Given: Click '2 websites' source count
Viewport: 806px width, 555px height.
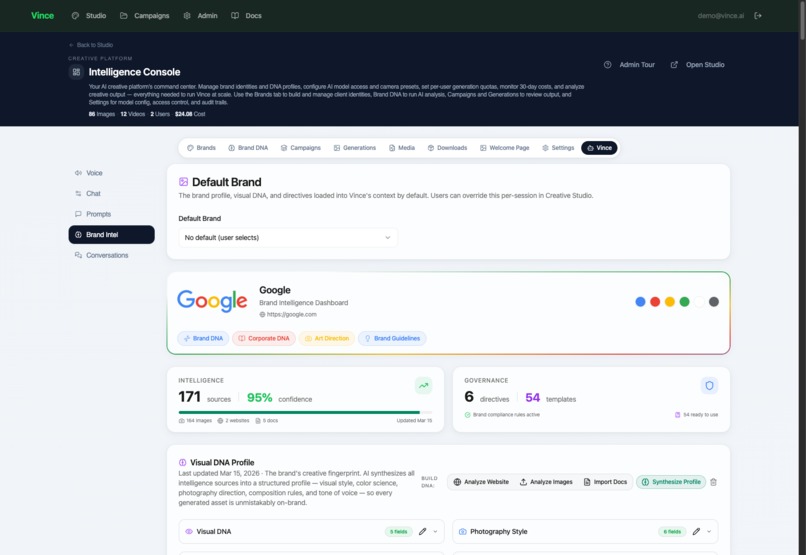Looking at the screenshot, I should (x=233, y=420).
